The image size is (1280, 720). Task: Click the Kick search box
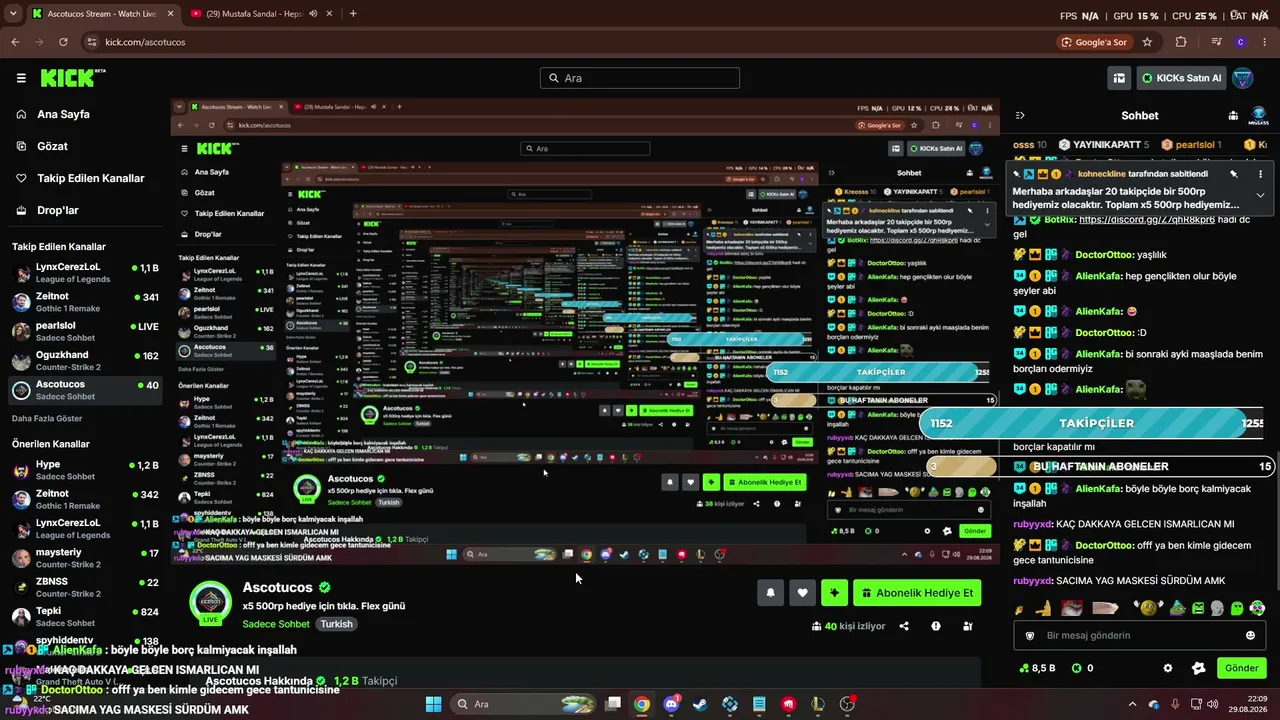(640, 78)
